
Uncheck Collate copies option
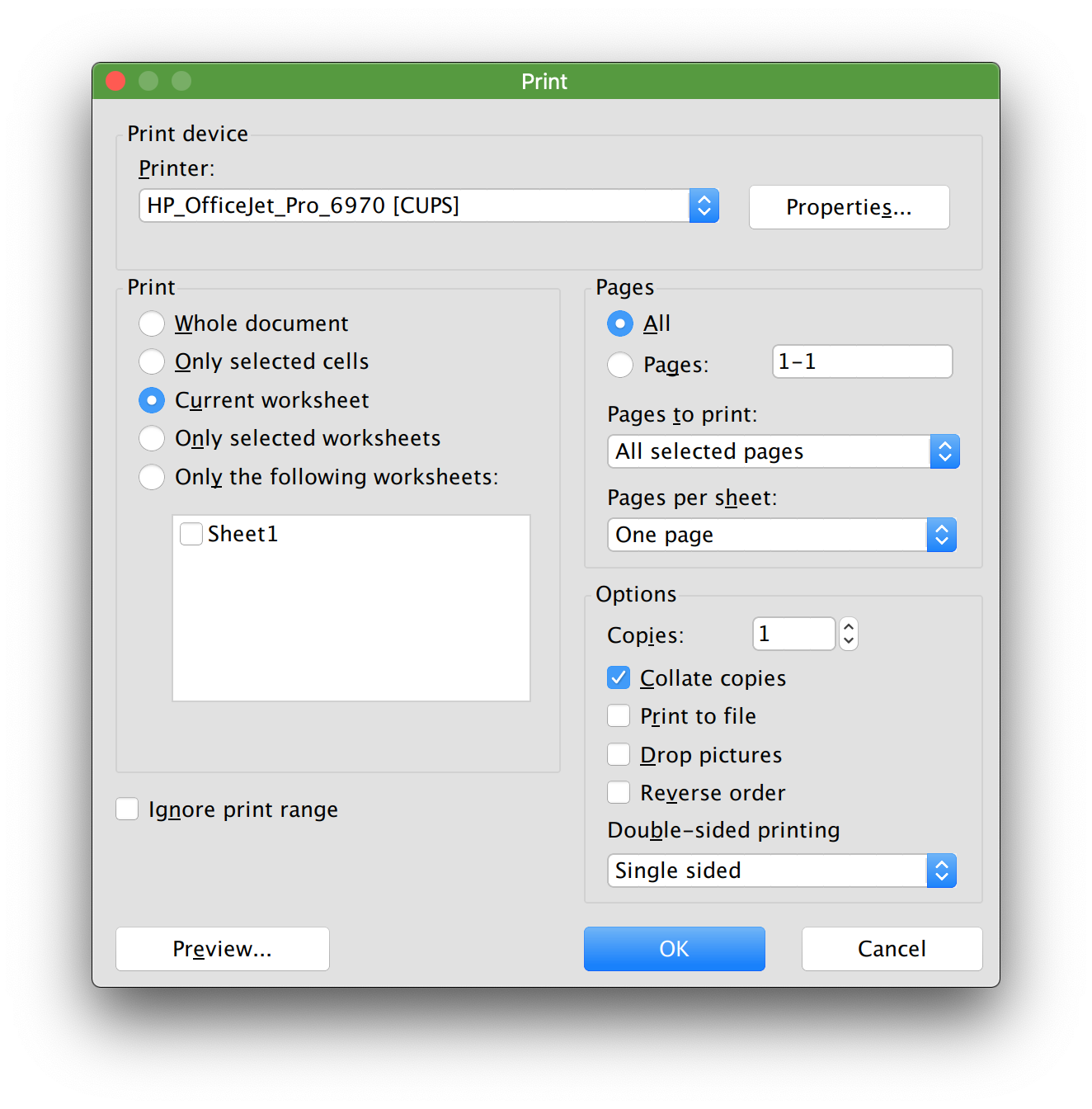(x=619, y=677)
